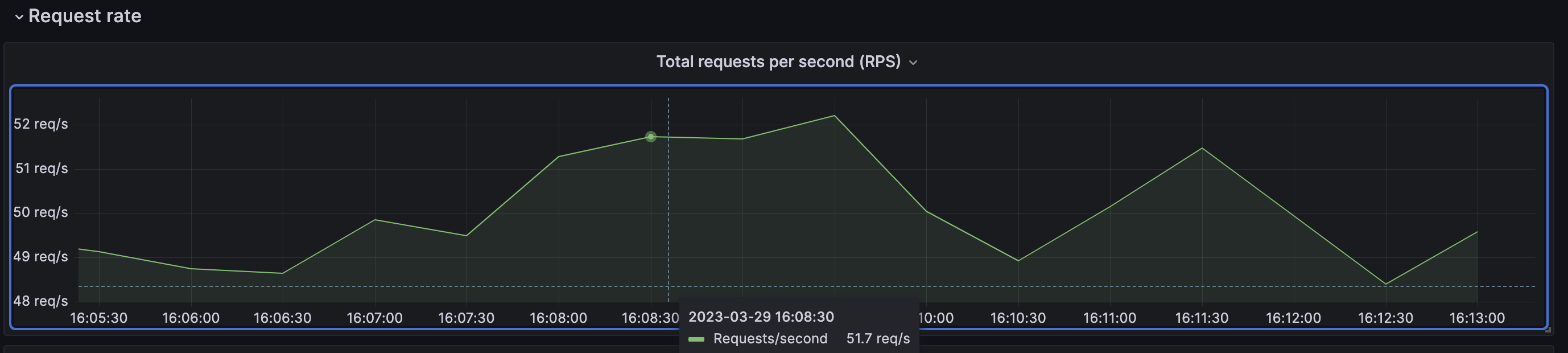Click the graph peak at 16:09:30
The image size is (1568, 353).
[835, 116]
